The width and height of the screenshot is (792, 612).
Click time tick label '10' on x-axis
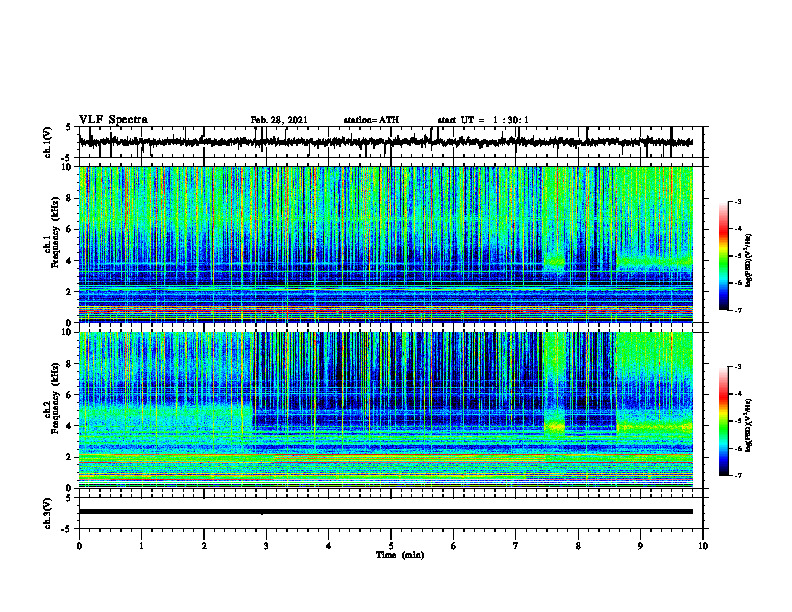[703, 546]
